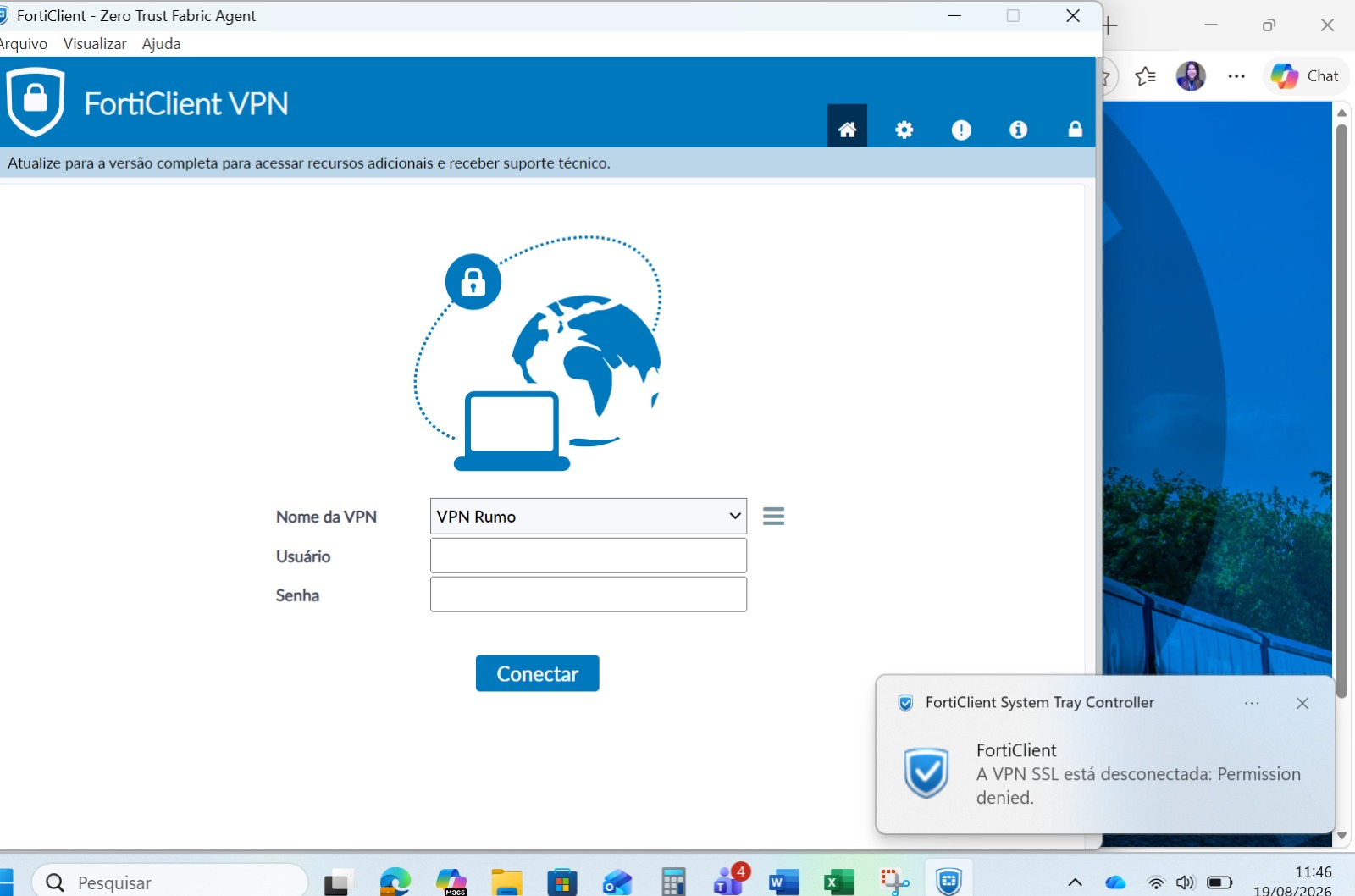Open File Explorer from taskbar
Screen dimensions: 1355x896
[506, 882]
